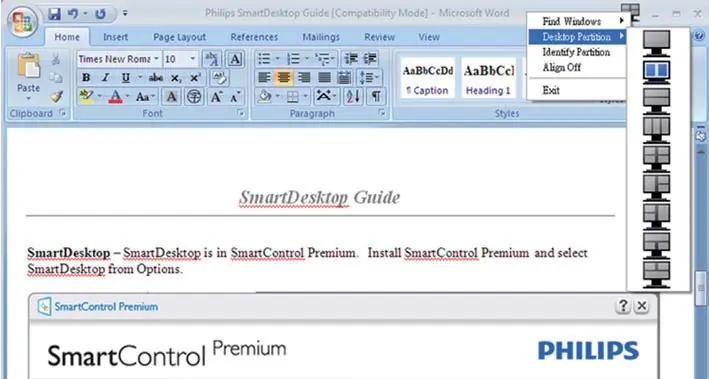Click the Paste button
Image resolution: width=709 pixels, height=379 pixels.
(28, 77)
